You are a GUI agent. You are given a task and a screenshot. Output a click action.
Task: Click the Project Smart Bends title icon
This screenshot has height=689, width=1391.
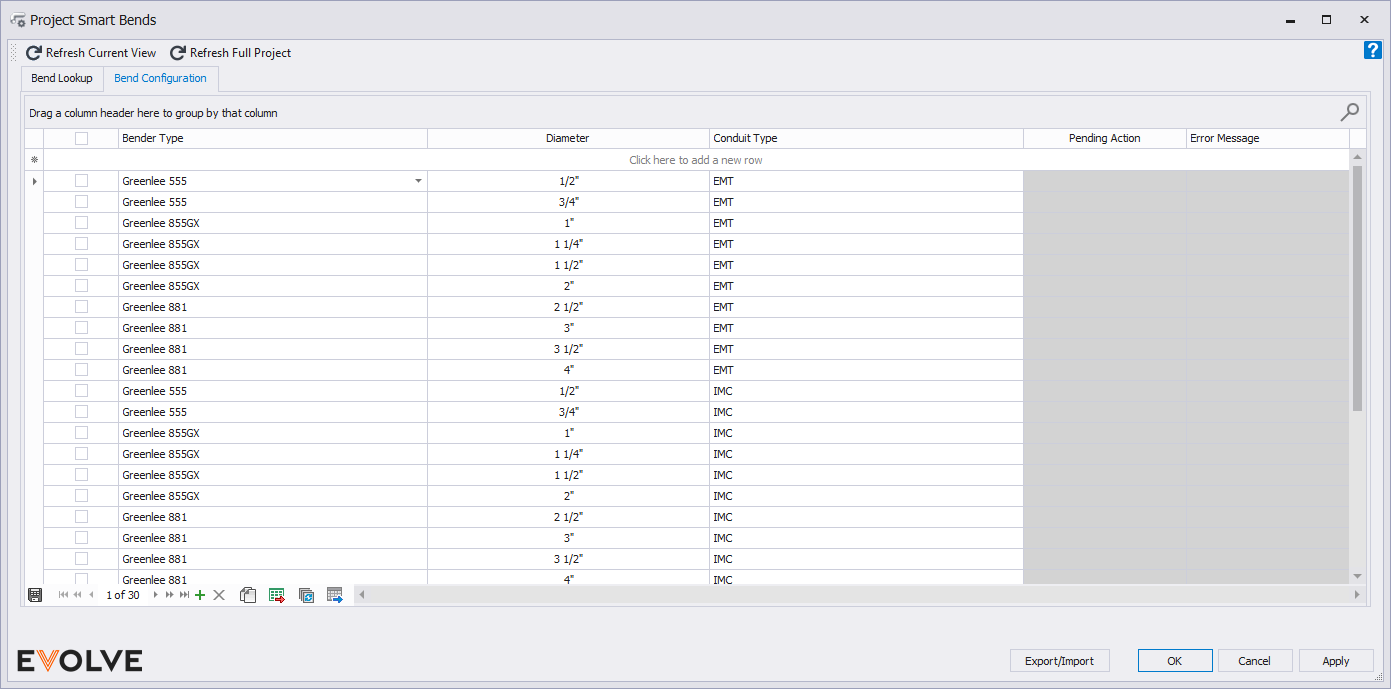tap(17, 20)
